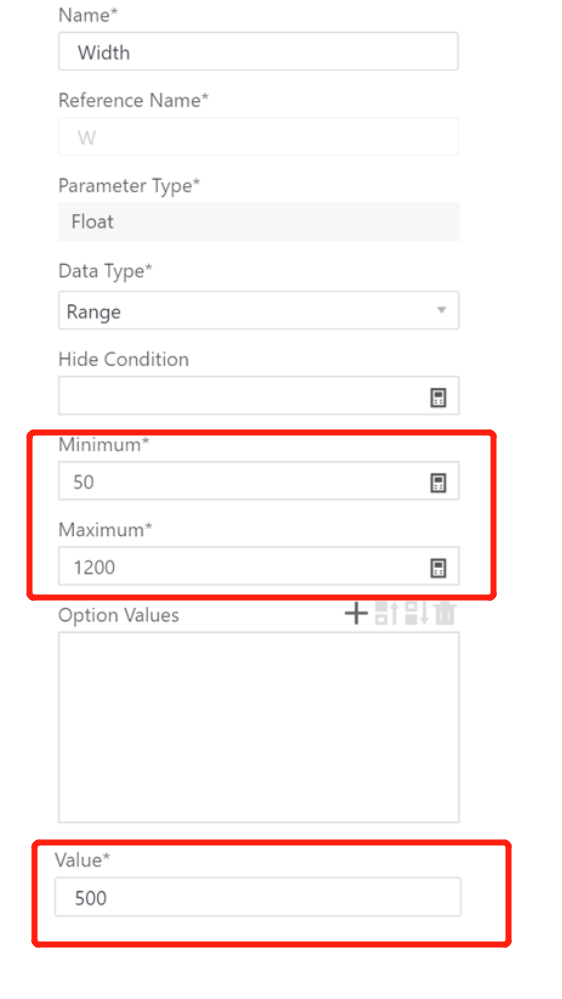Viewport: 562px width, 999px height.
Task: Click the Value field showing 500
Action: point(257,897)
